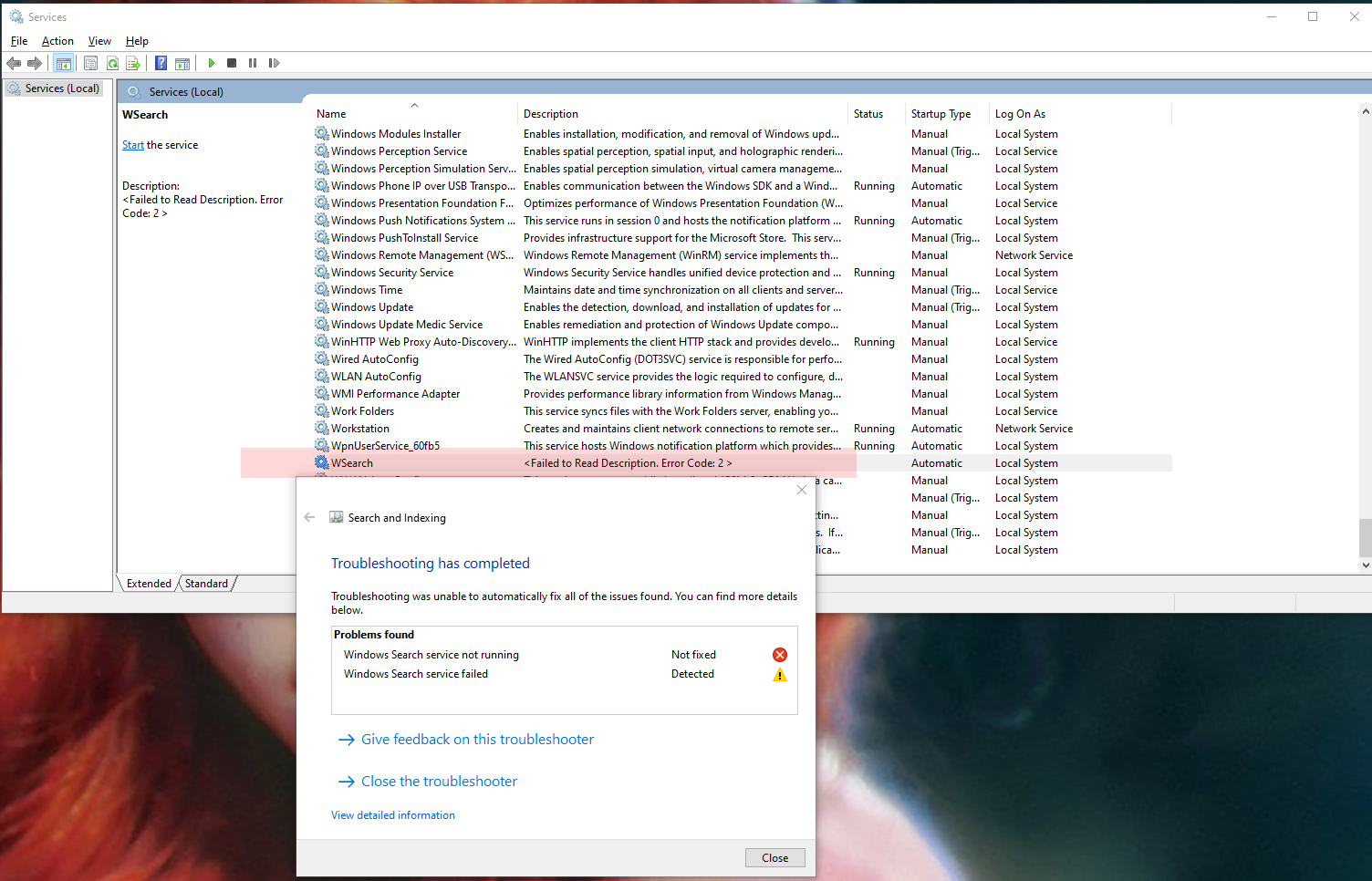The height and width of the screenshot is (881, 1372).
Task: Select Windows Search service failed problem
Action: (564, 674)
